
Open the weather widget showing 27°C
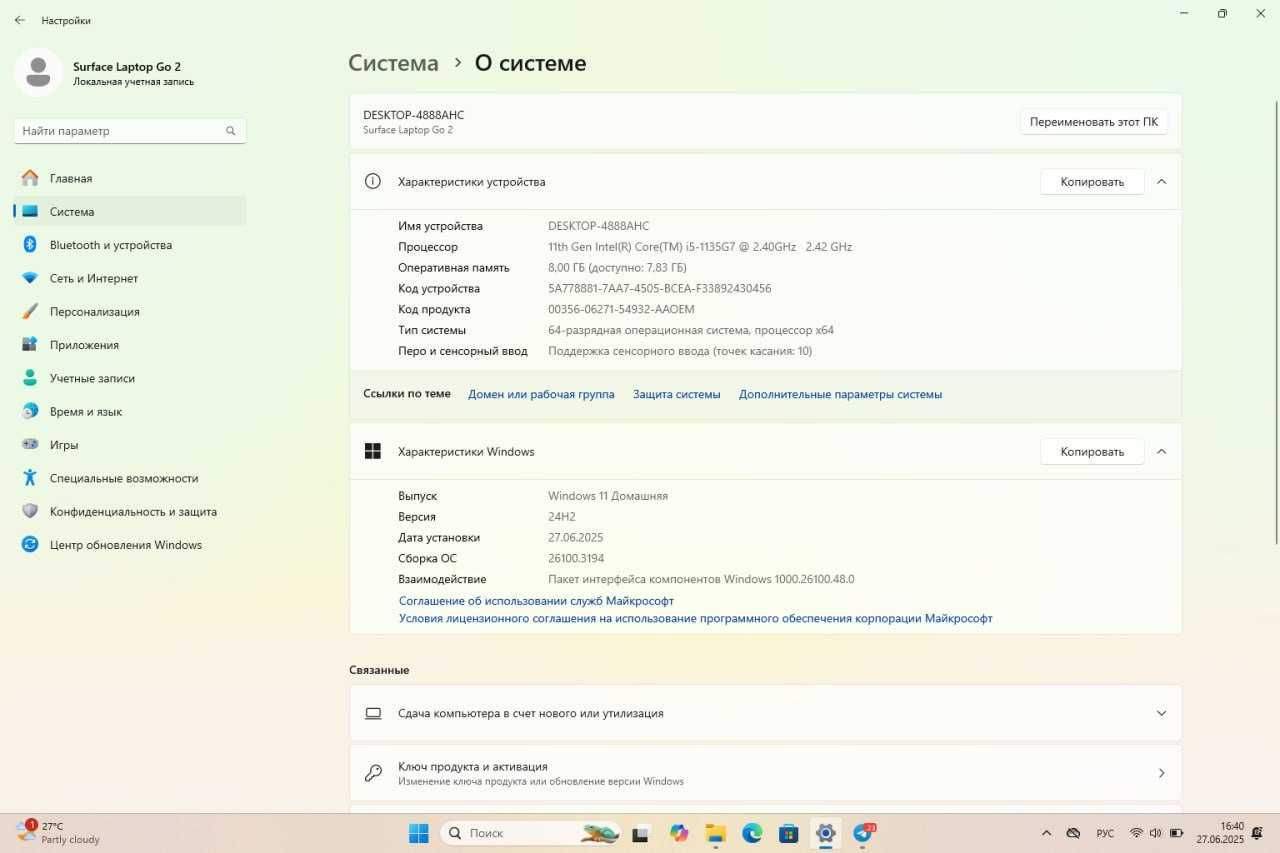pos(60,833)
